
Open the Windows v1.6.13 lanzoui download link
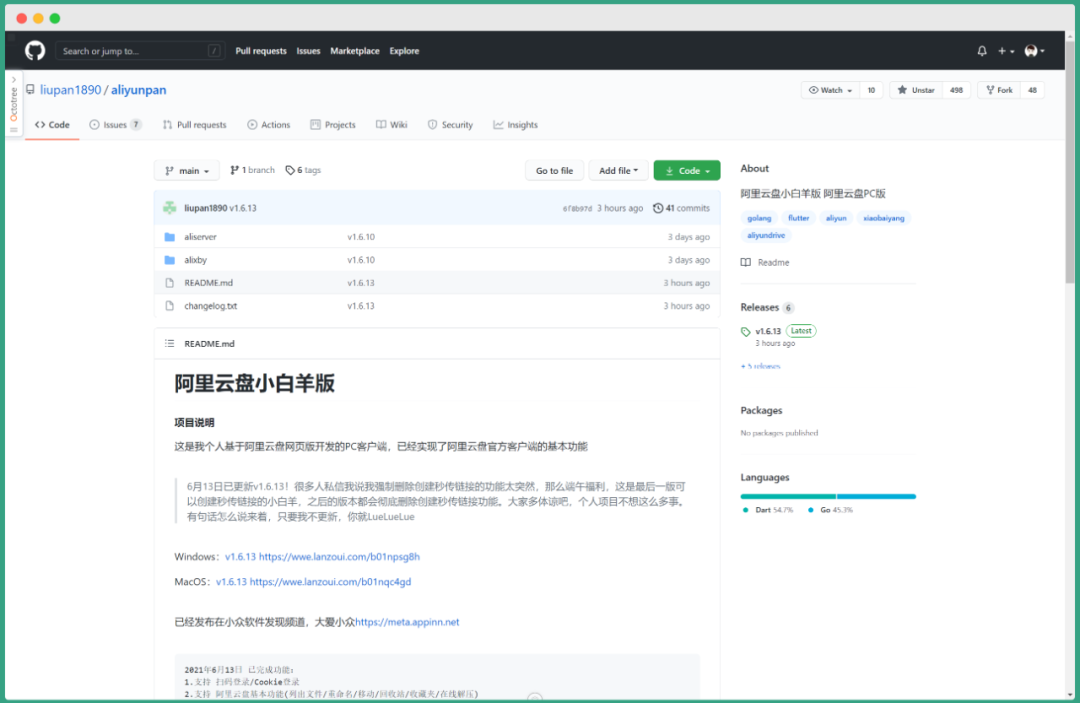pyautogui.click(x=322, y=557)
